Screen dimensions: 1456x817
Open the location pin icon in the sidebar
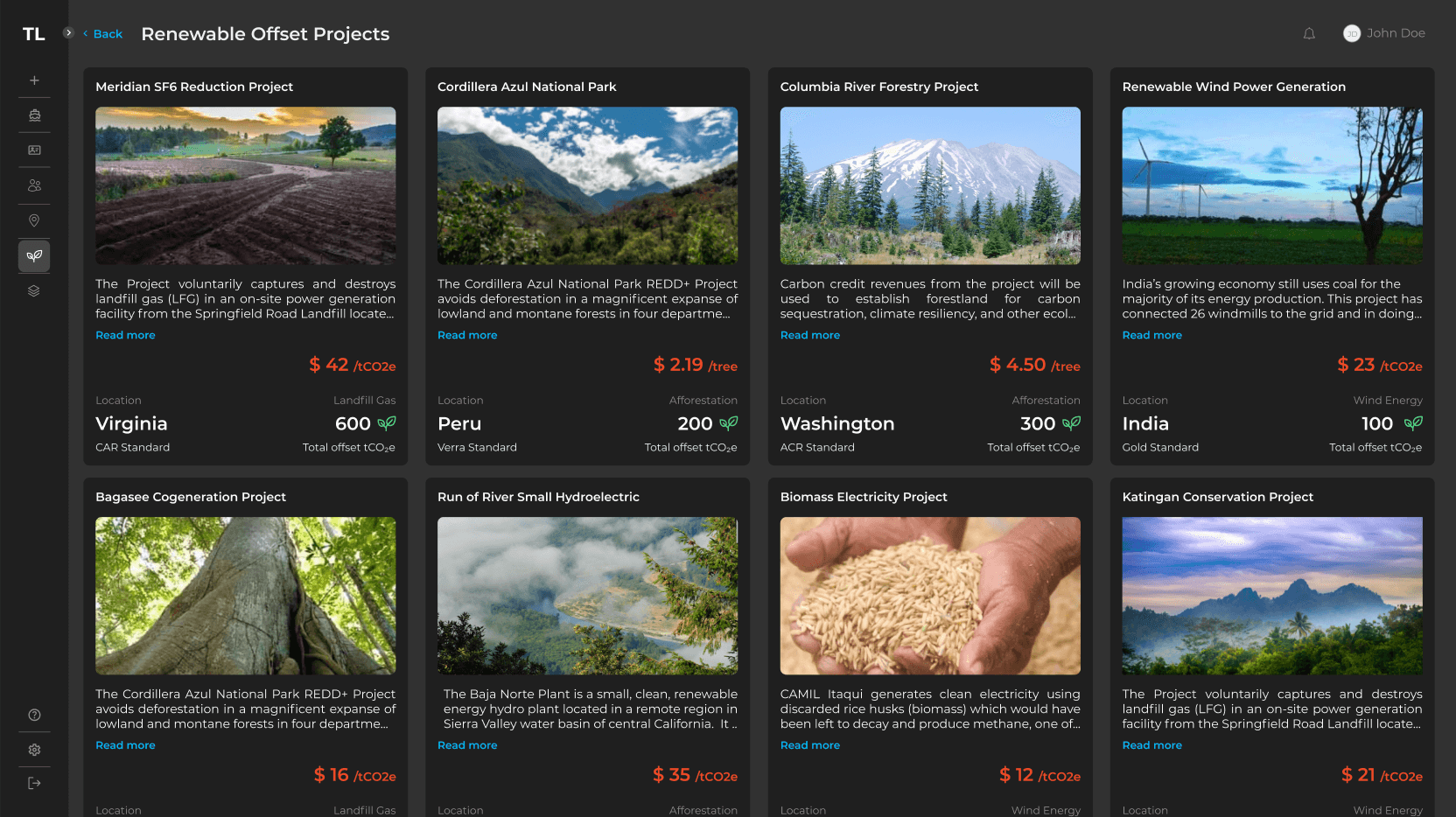[34, 220]
